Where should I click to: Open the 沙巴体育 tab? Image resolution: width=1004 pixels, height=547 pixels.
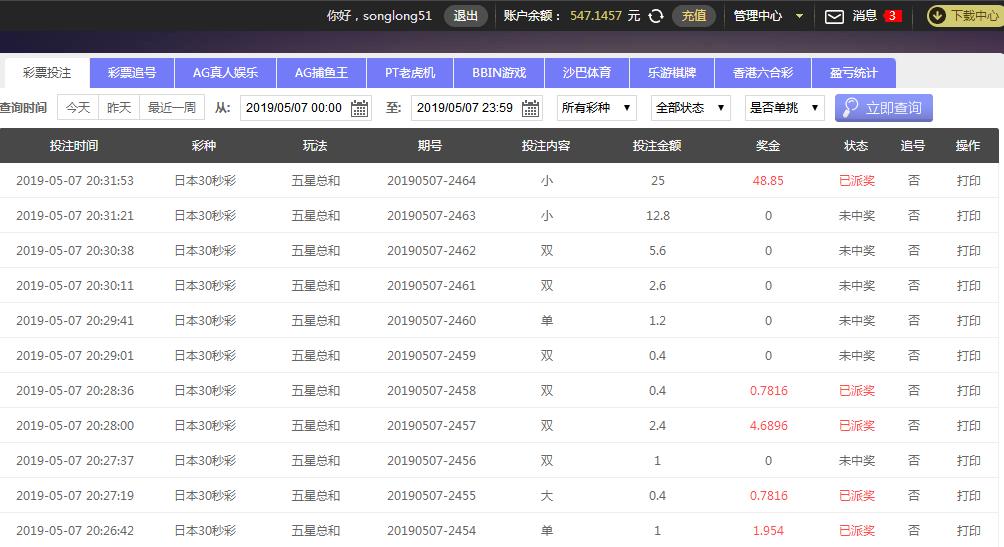pos(587,73)
